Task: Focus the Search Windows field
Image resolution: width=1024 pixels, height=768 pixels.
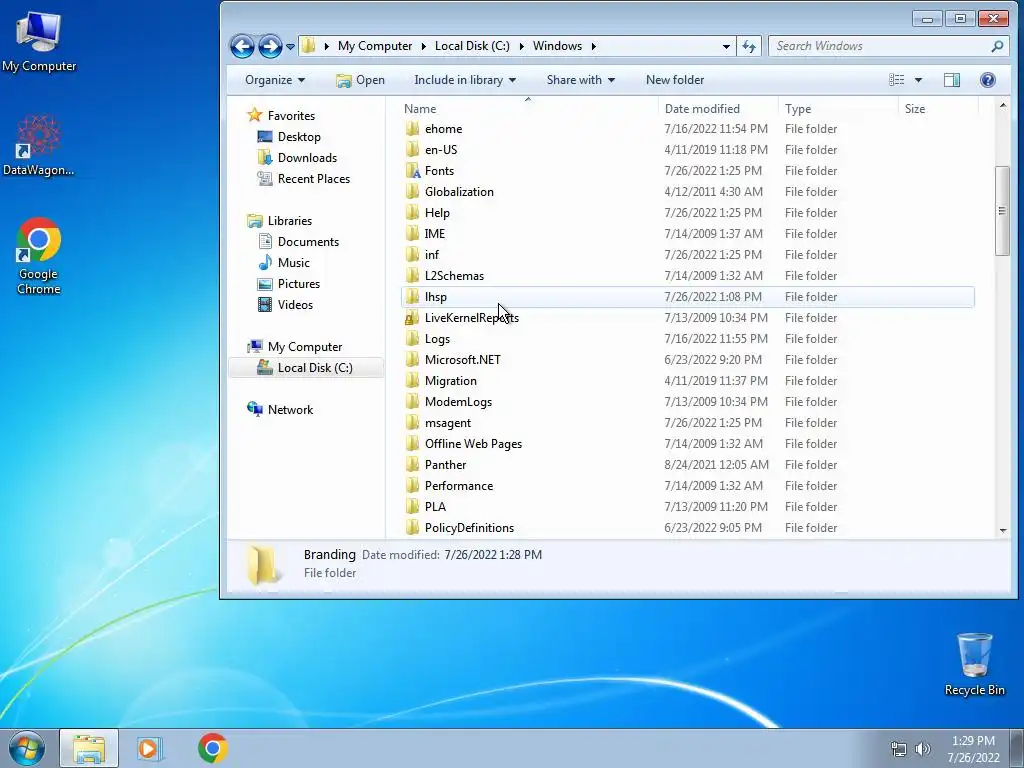Action: 878,46
